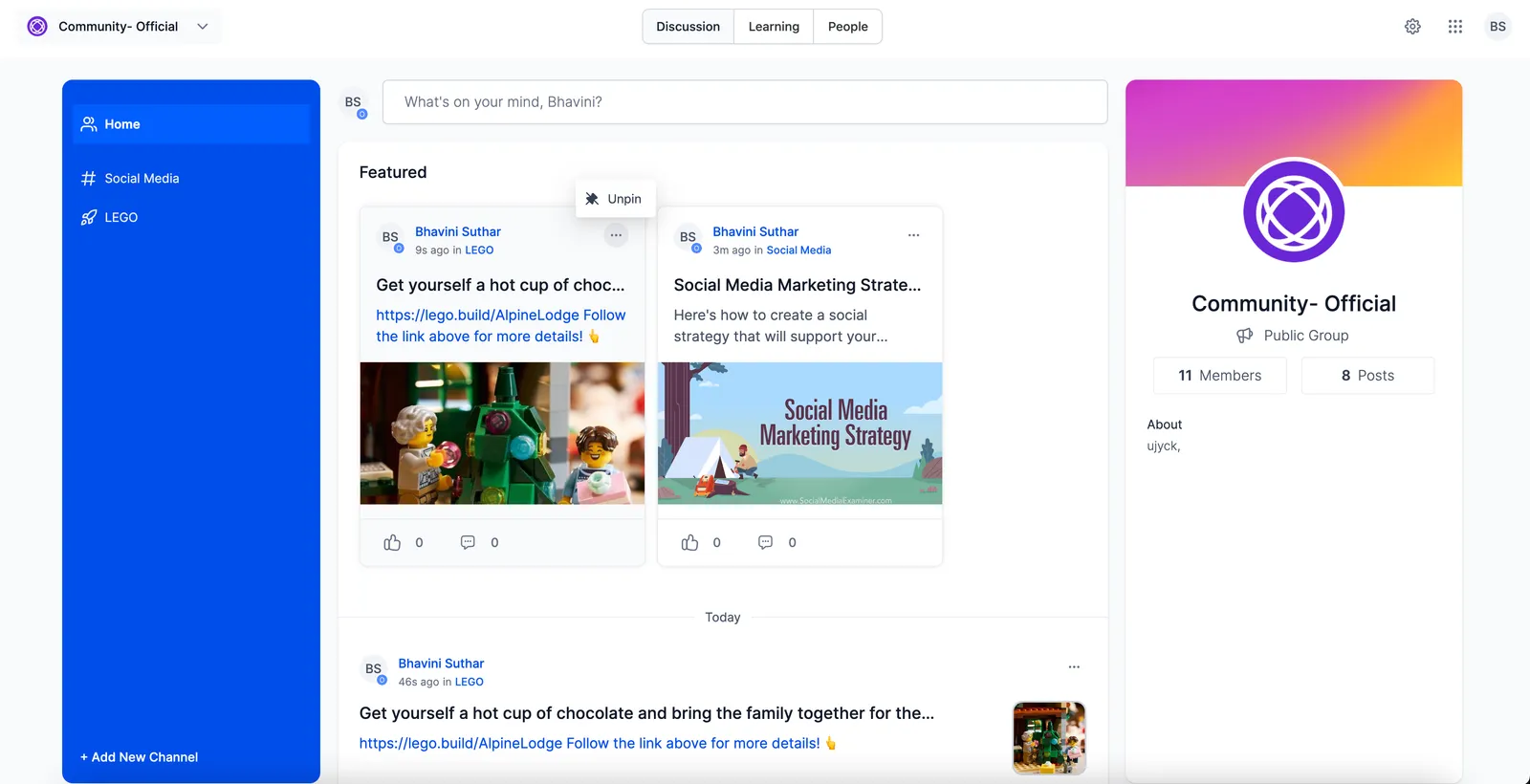Open comments on the LEGO featured post
1530x784 pixels.
468,542
